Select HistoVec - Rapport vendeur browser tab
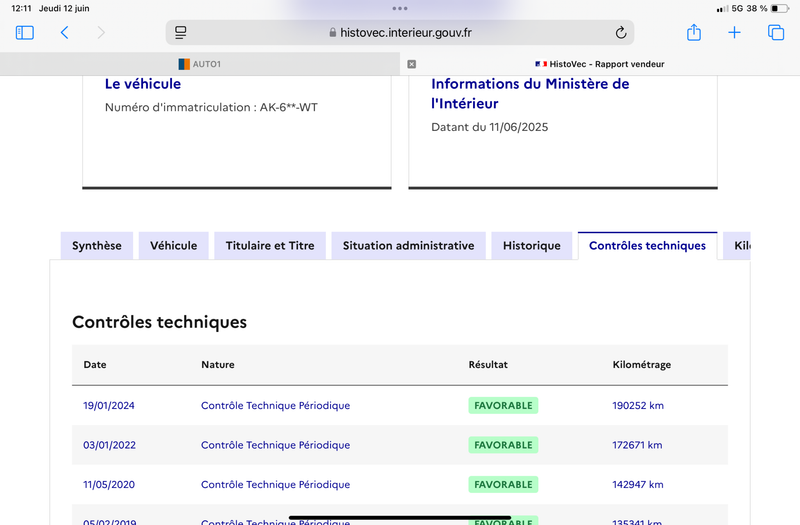Screen dimensions: 800x525 [600, 64]
